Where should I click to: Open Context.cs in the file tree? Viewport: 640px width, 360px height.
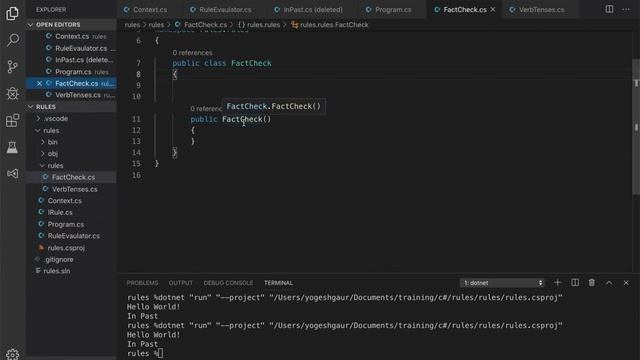[71, 201]
